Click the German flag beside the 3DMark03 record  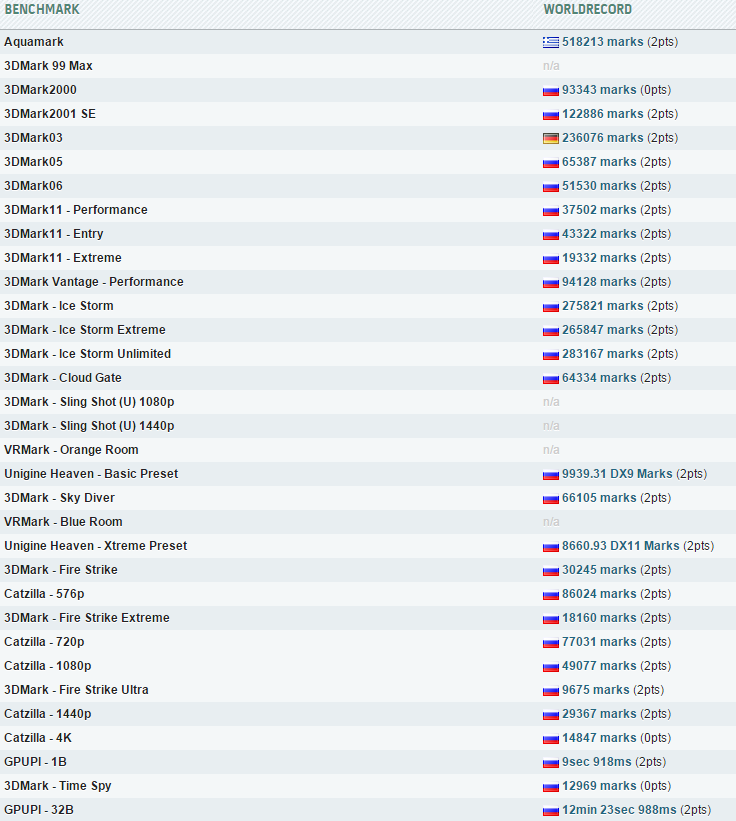pos(550,138)
